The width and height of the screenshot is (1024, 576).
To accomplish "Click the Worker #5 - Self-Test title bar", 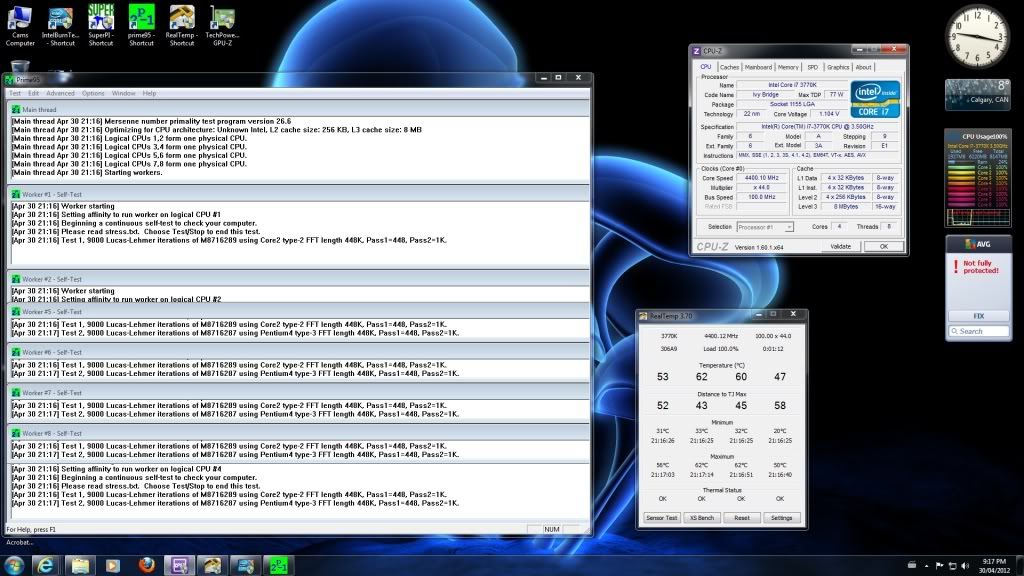I will (x=298, y=312).
